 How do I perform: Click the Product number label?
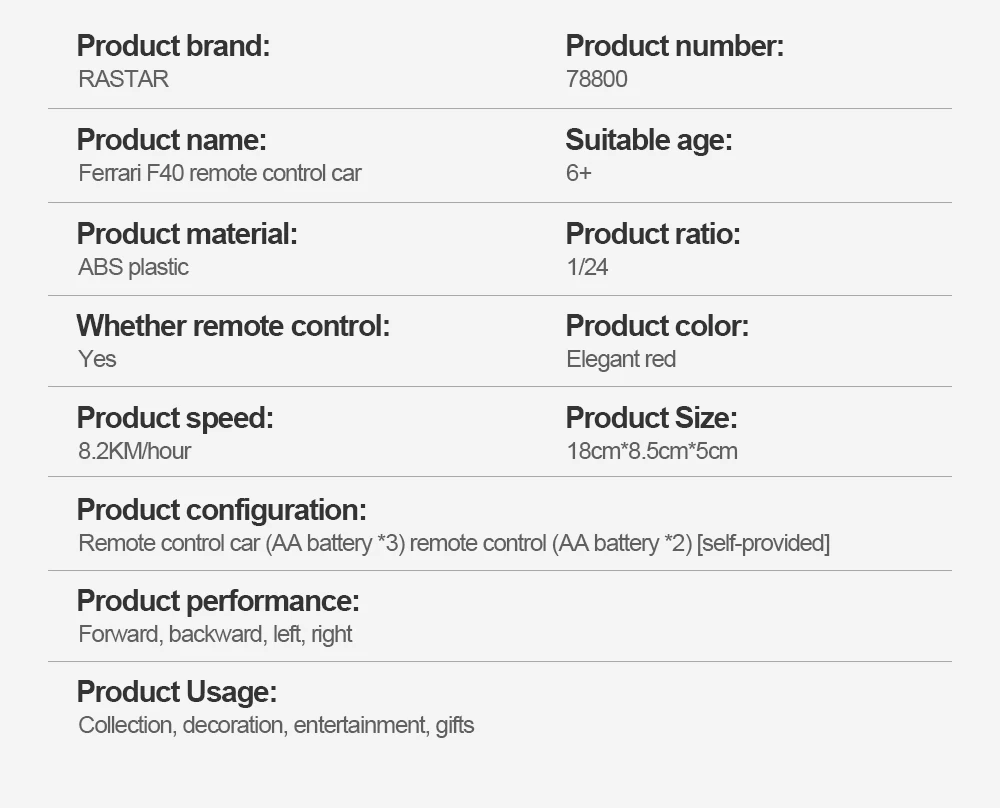tap(675, 46)
